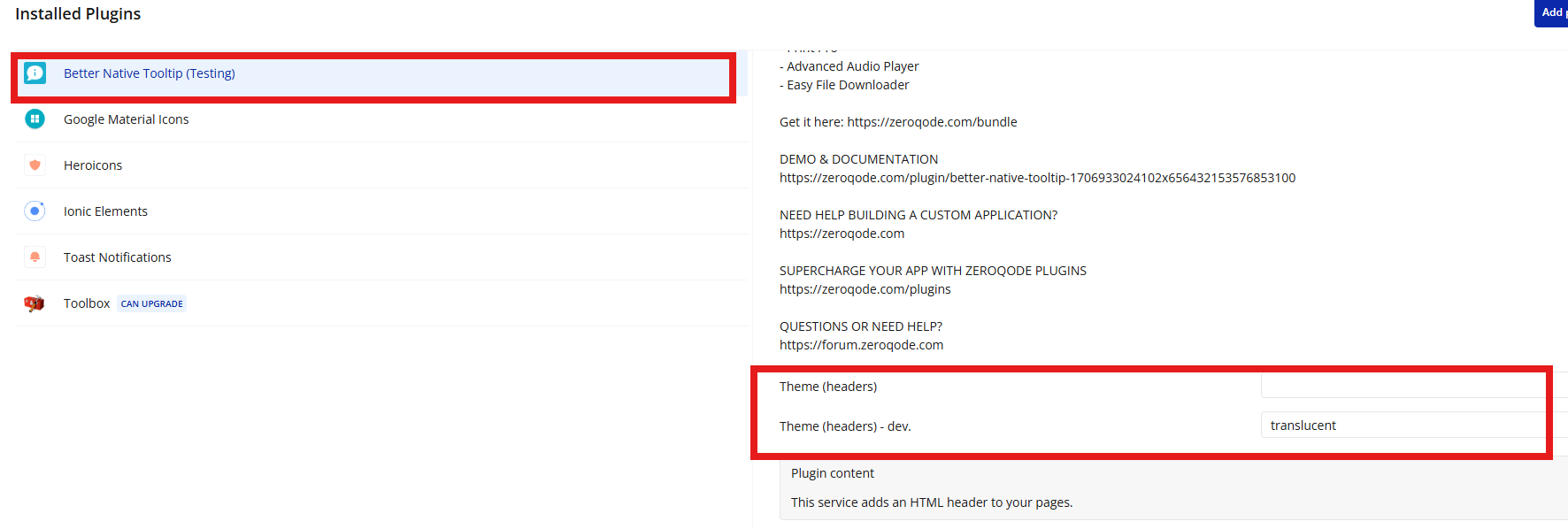
Task: Click NEED HELP BUILDING A CUSTOM APPLICATION? text
Action: pos(919,215)
